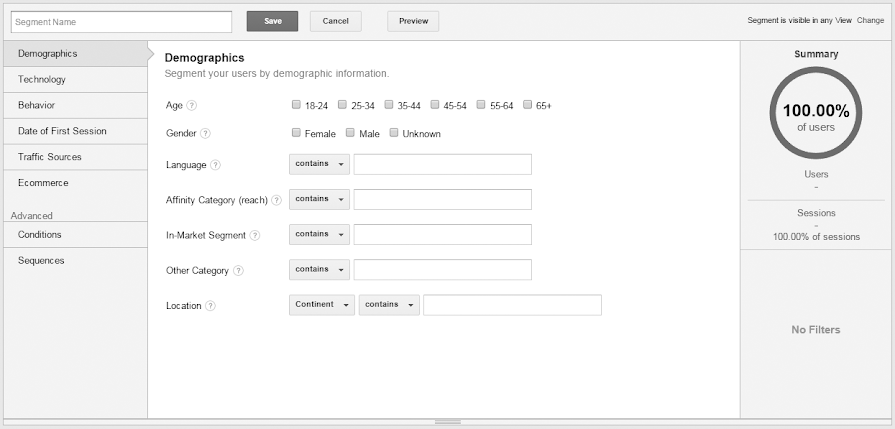
Task: Click the Other Category help icon
Action: click(x=238, y=270)
